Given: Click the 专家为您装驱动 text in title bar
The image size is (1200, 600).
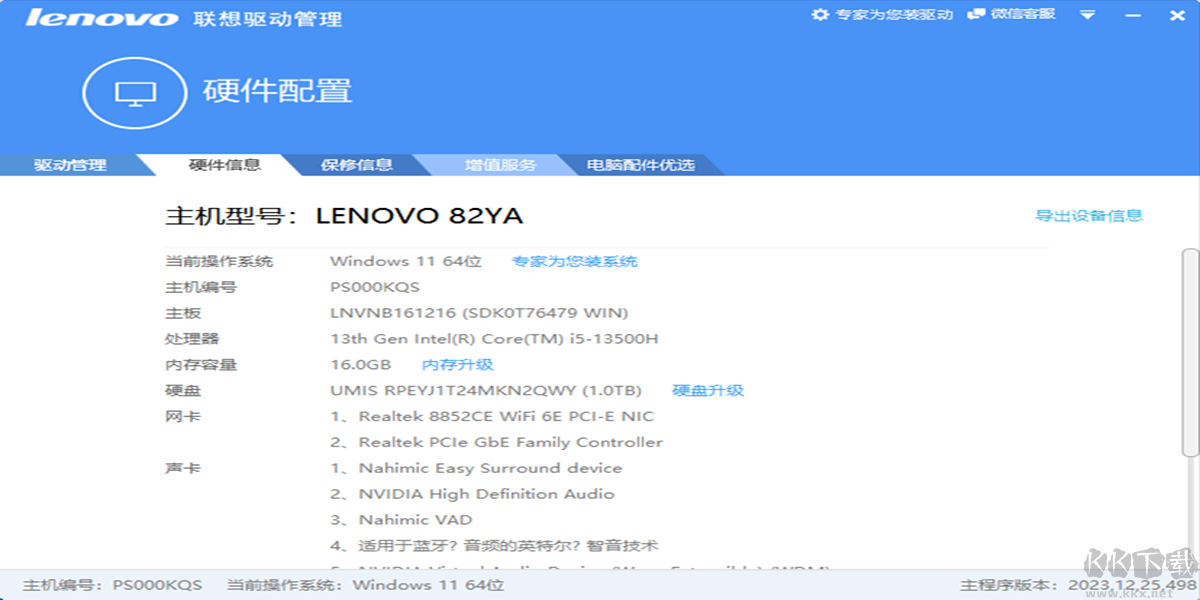Looking at the screenshot, I should click(x=895, y=15).
